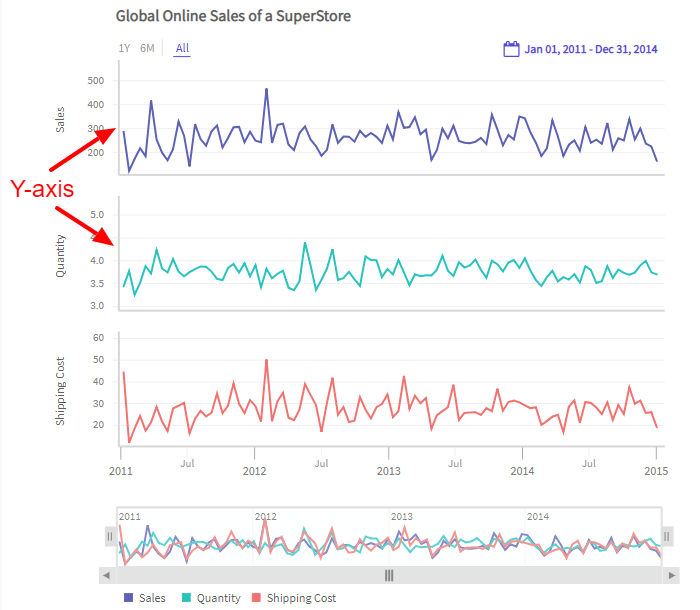700x610 pixels.
Task: Click the left navigator drag handle
Action: [110, 537]
